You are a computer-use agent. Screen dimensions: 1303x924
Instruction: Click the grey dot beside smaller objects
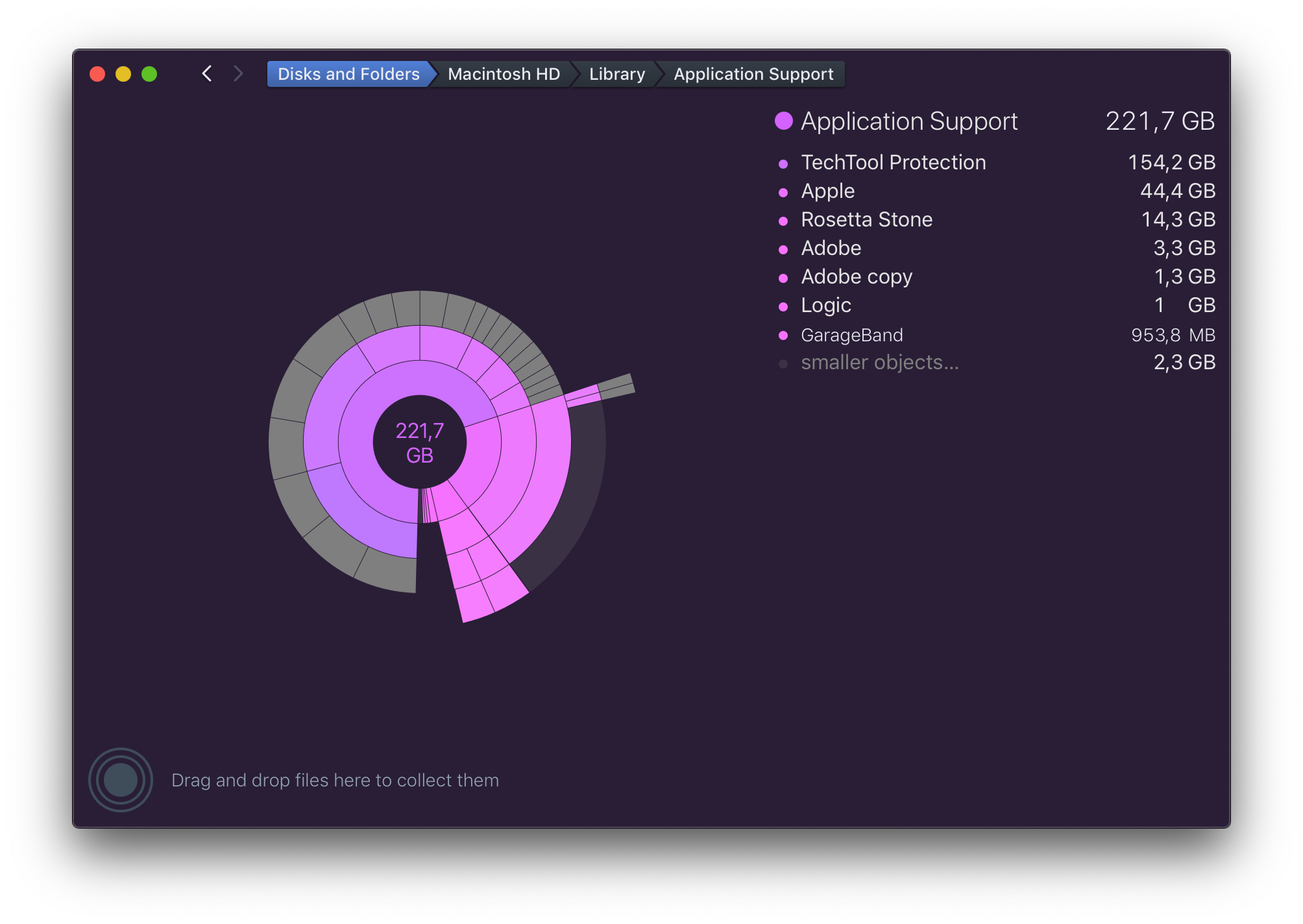tap(783, 364)
